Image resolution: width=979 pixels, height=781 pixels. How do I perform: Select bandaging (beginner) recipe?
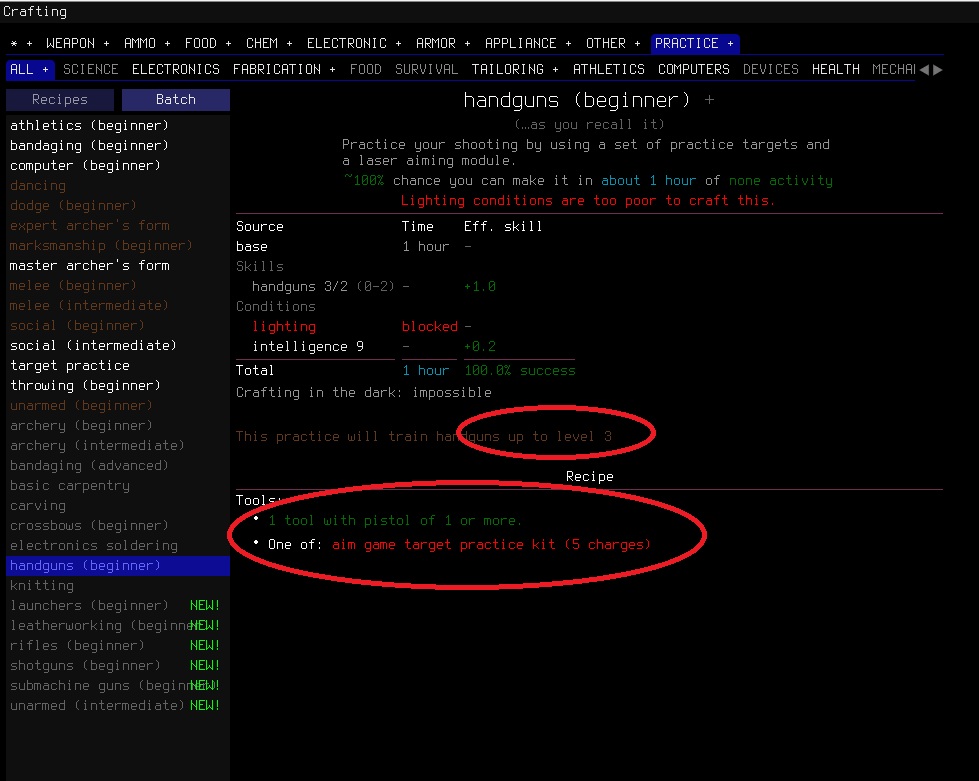click(118, 145)
